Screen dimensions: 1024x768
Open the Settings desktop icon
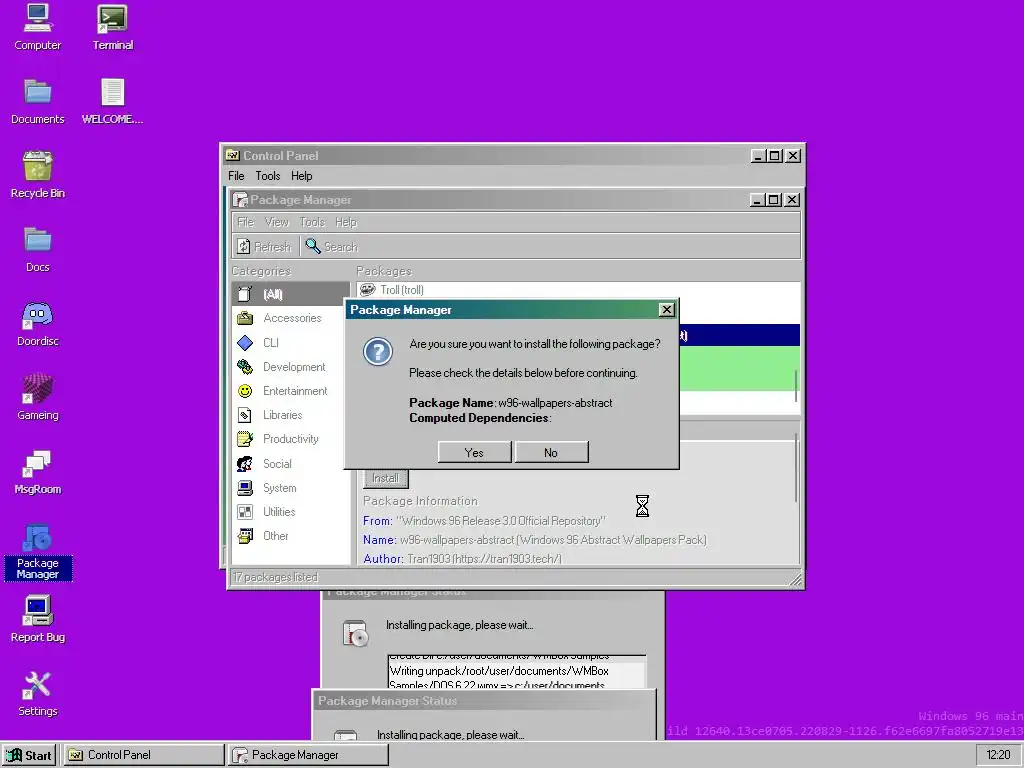37,694
